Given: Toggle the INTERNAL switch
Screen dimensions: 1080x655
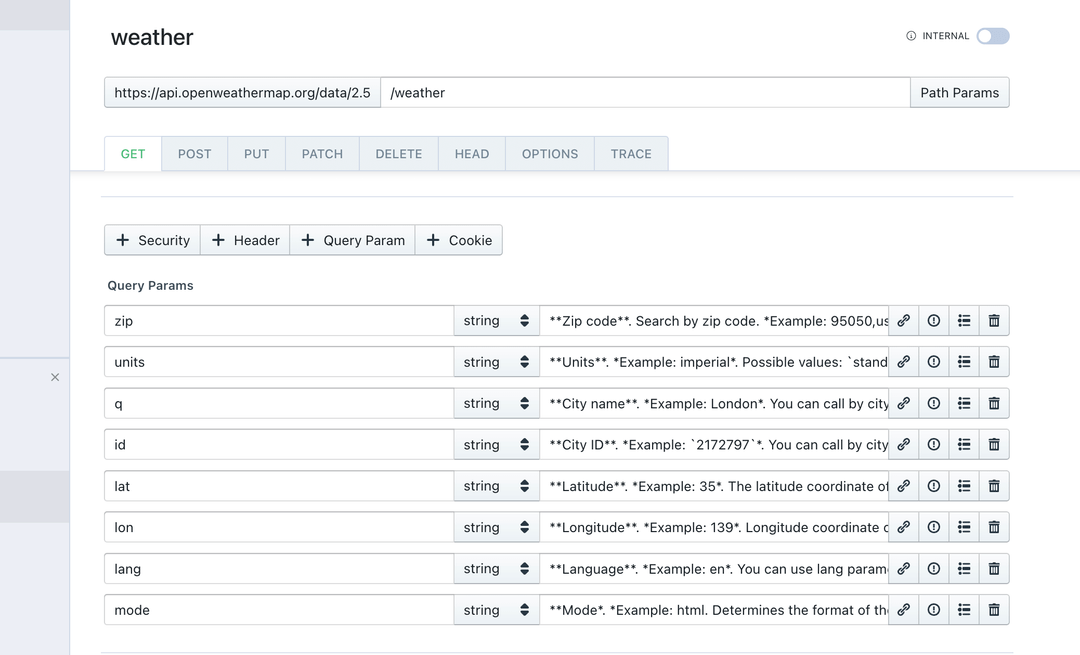Looking at the screenshot, I should [x=993, y=36].
